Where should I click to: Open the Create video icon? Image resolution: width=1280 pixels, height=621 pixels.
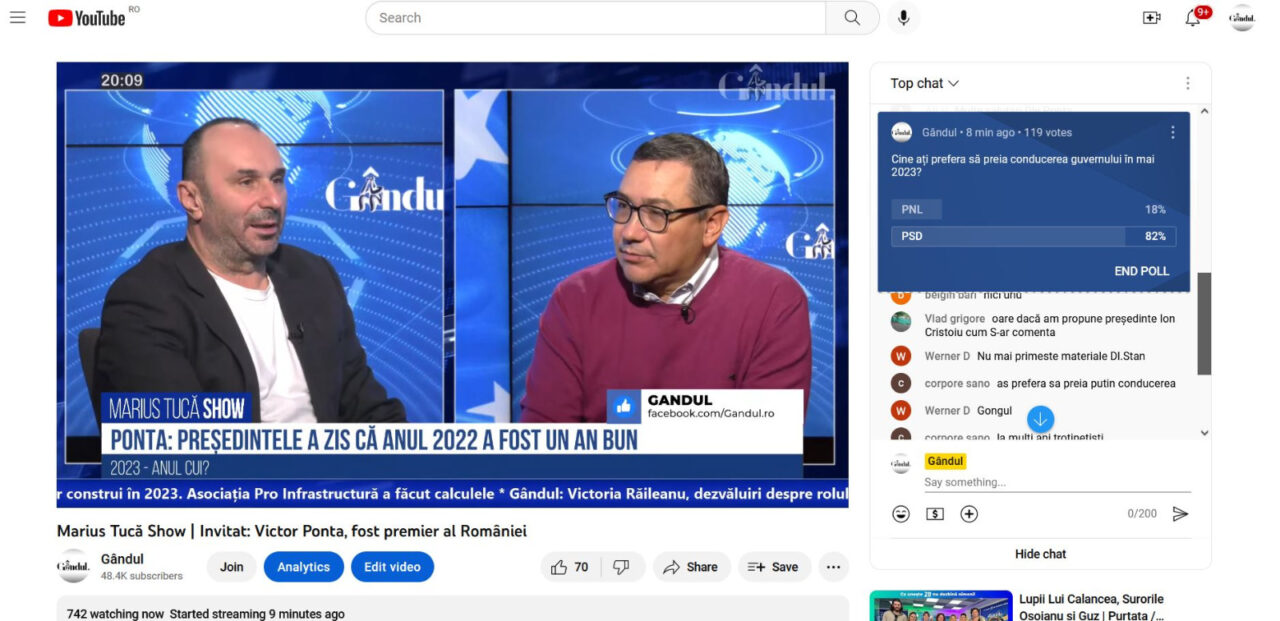coord(1151,18)
